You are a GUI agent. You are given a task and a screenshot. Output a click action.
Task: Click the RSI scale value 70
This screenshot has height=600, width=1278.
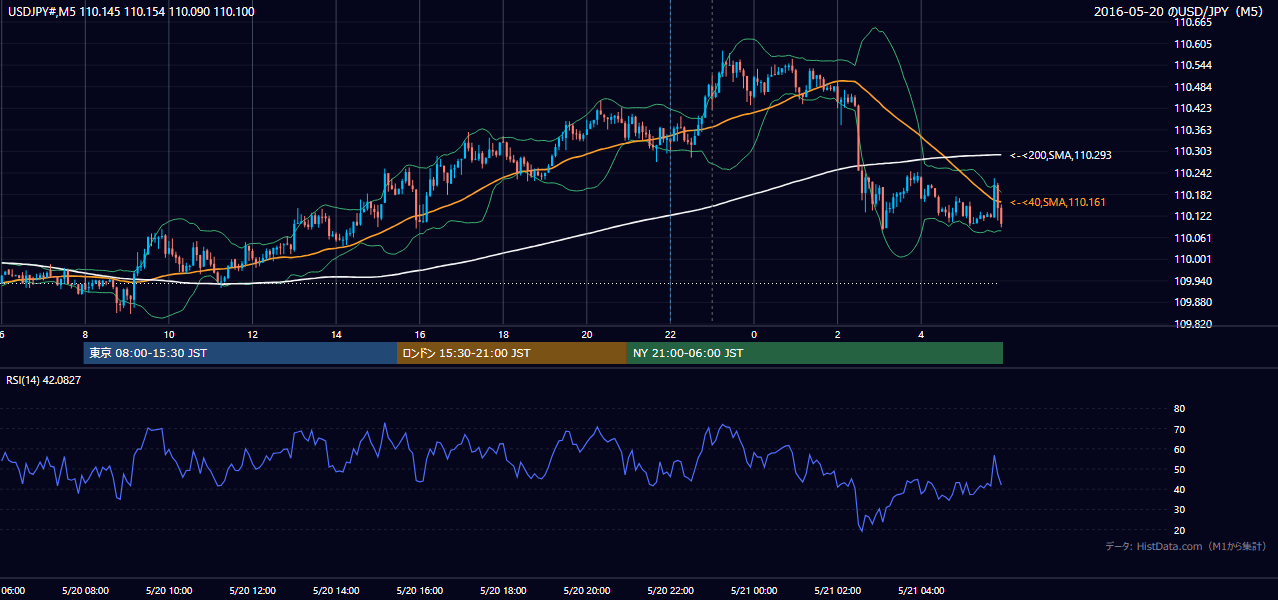(x=1179, y=429)
